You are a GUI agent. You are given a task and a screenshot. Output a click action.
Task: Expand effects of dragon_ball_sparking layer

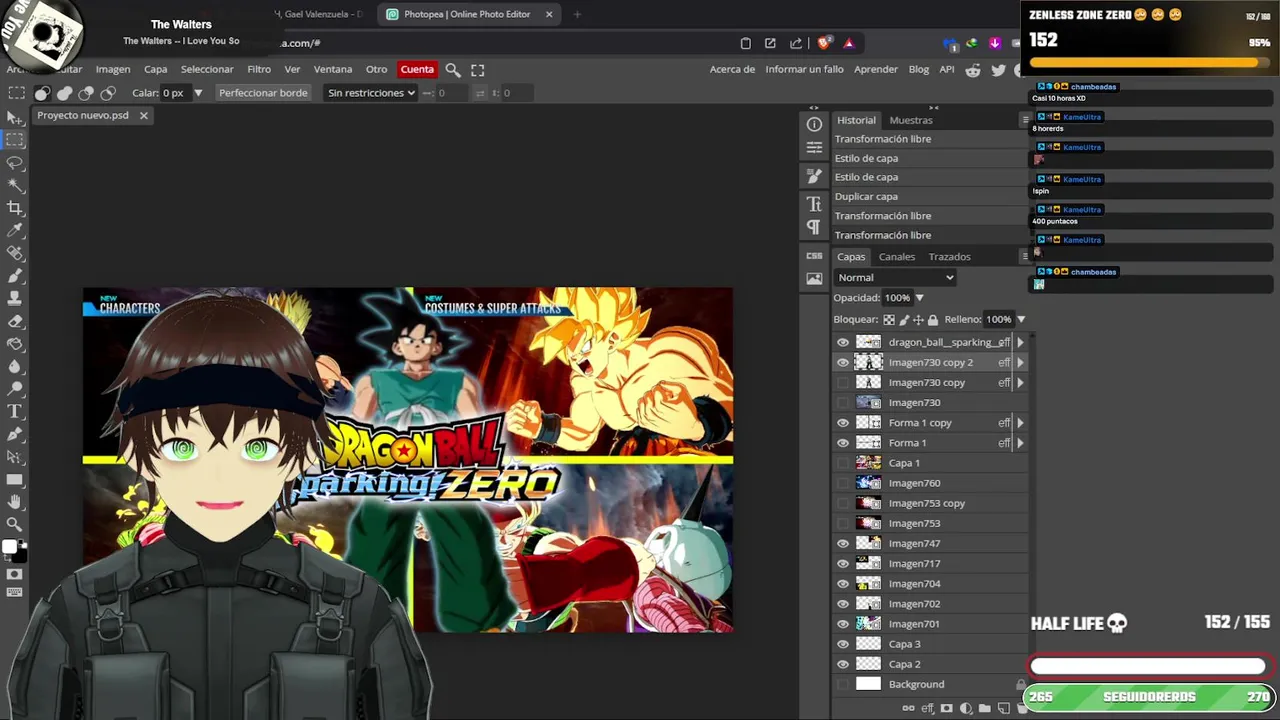(x=1020, y=342)
